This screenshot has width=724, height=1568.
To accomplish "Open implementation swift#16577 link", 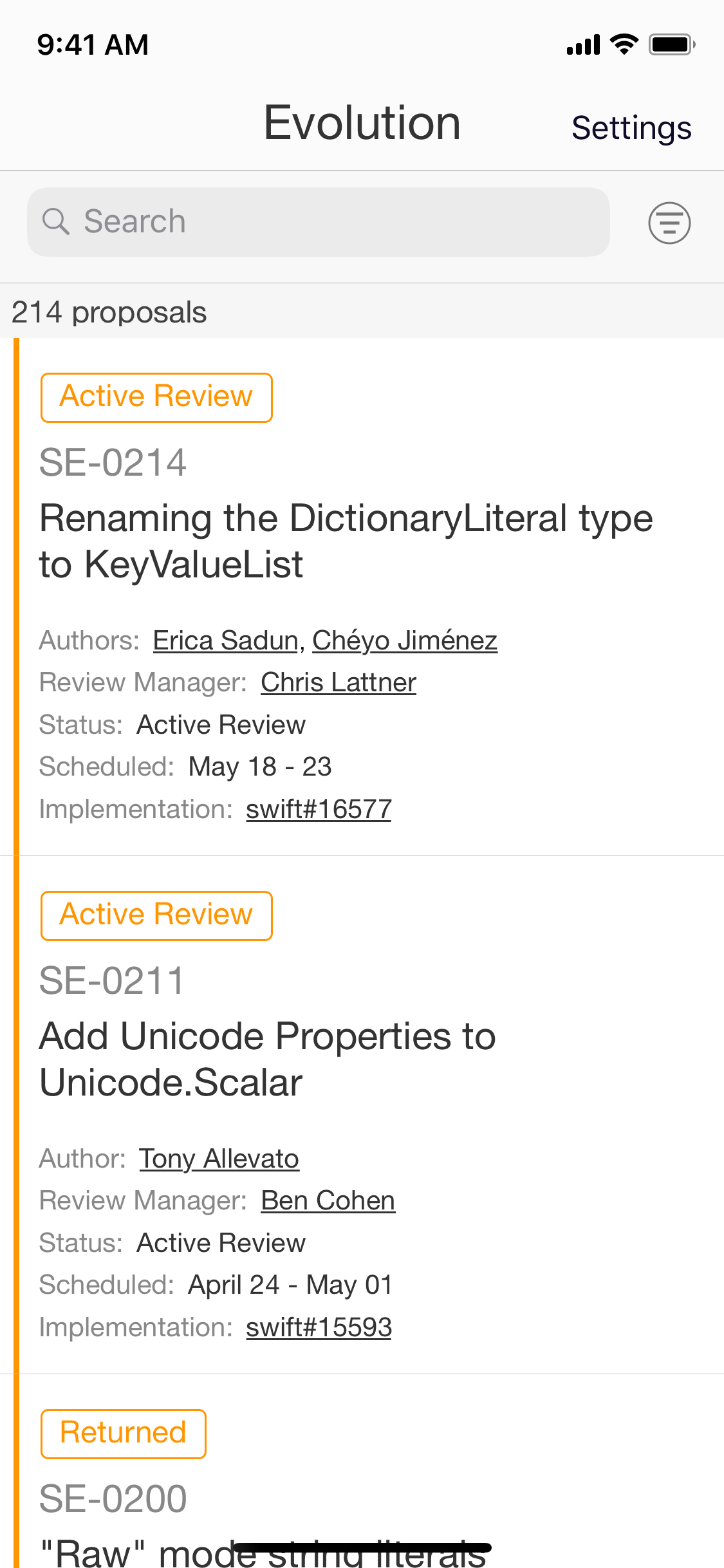I will click(x=319, y=808).
